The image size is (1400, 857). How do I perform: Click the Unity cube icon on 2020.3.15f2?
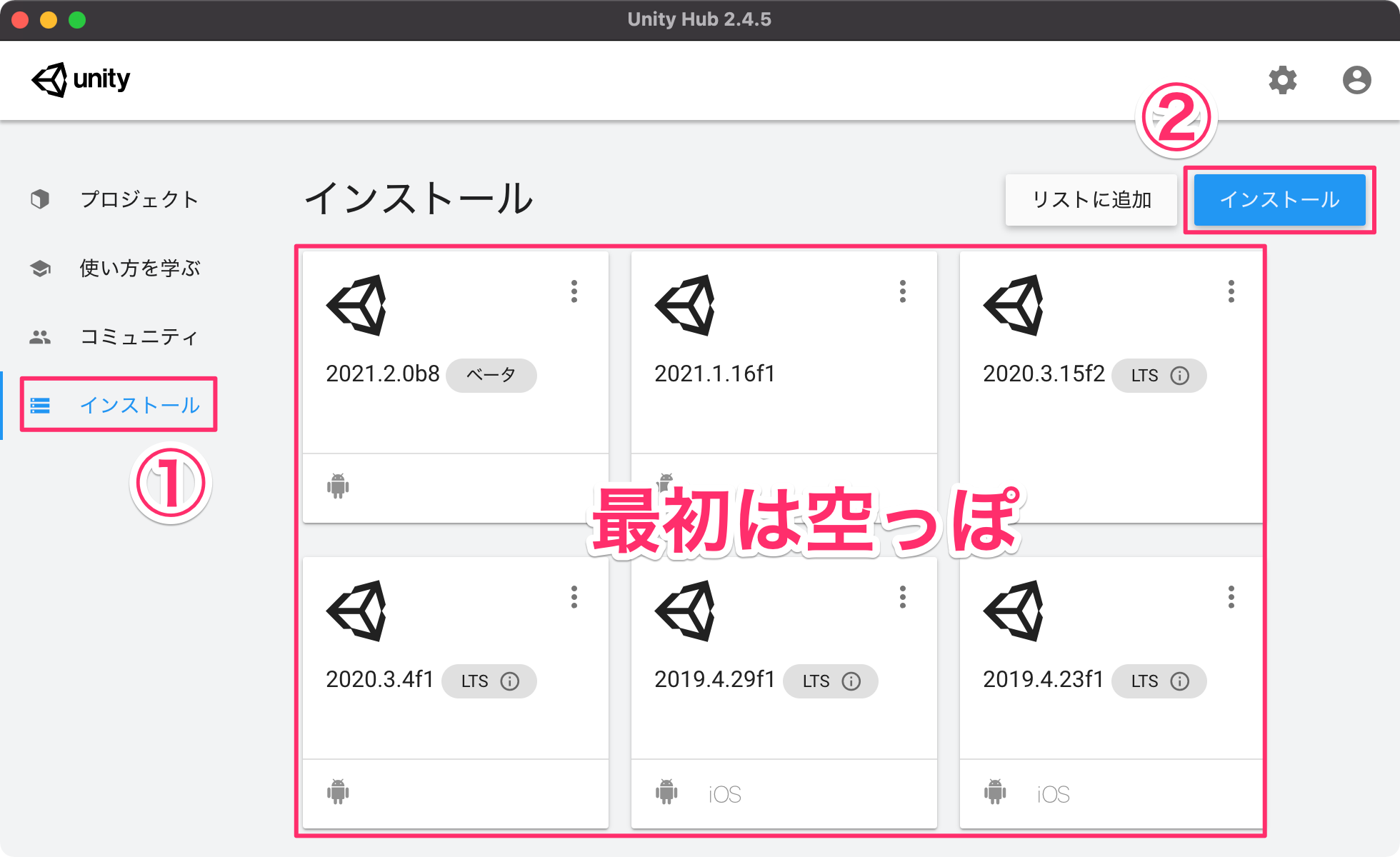1014,305
